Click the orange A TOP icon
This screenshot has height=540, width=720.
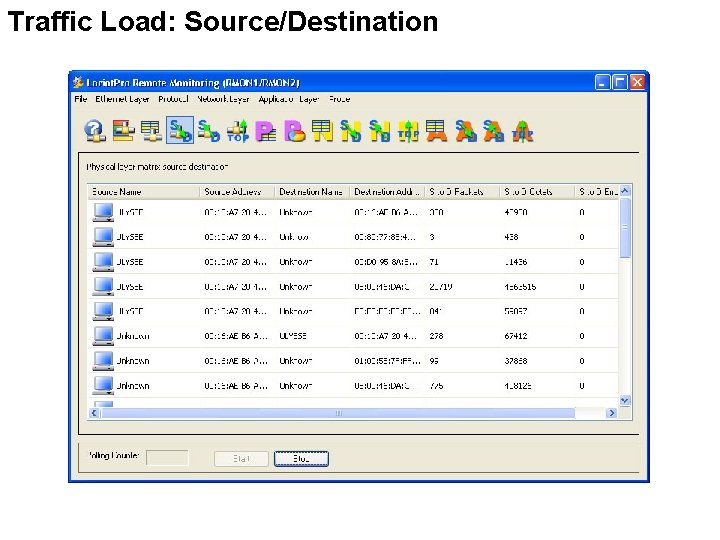point(523,131)
